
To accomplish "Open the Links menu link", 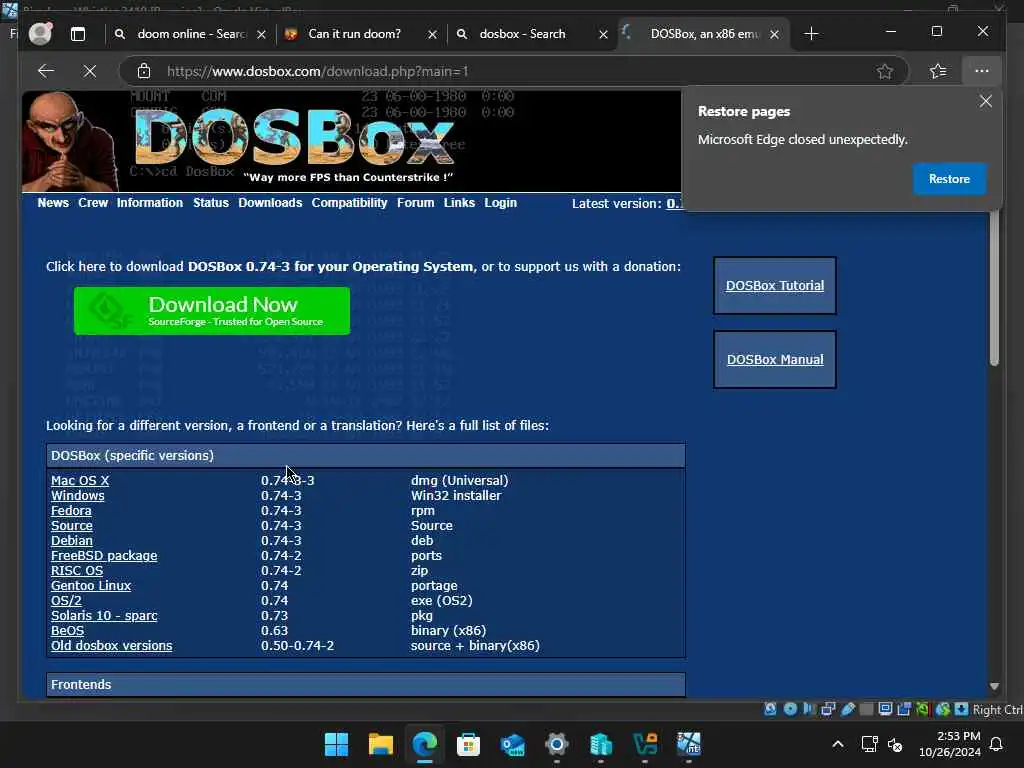I will coord(459,203).
